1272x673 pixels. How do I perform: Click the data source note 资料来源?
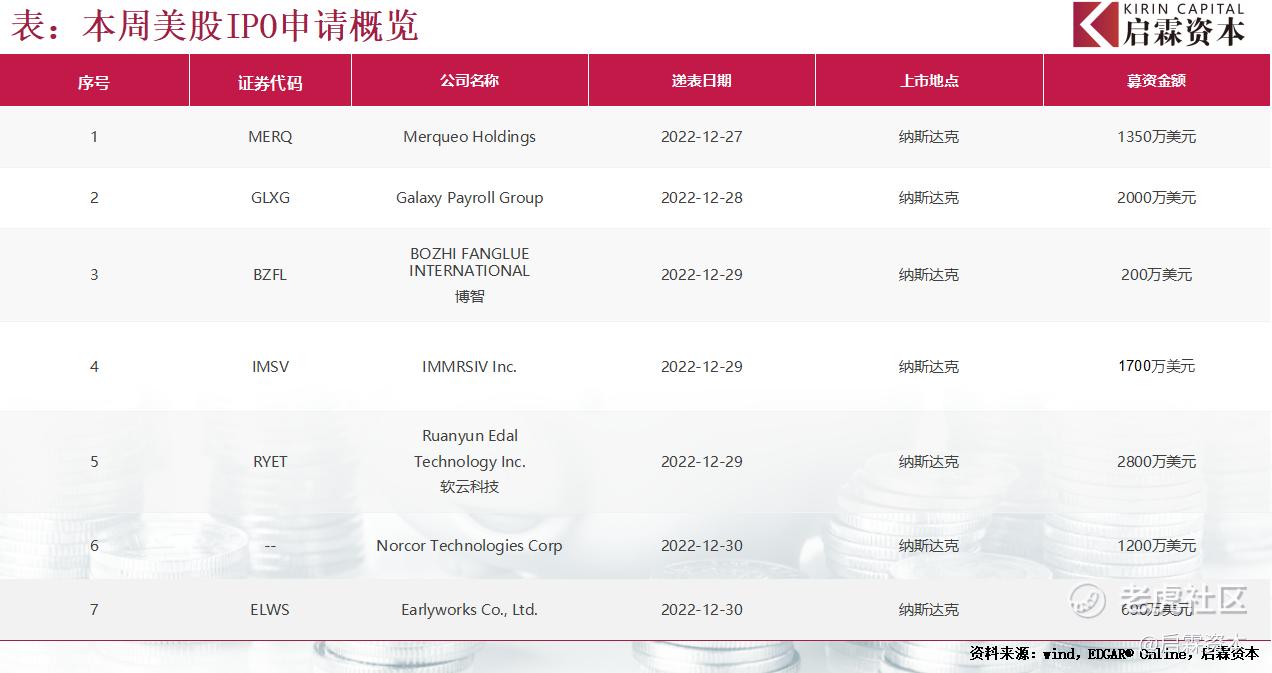1114,654
